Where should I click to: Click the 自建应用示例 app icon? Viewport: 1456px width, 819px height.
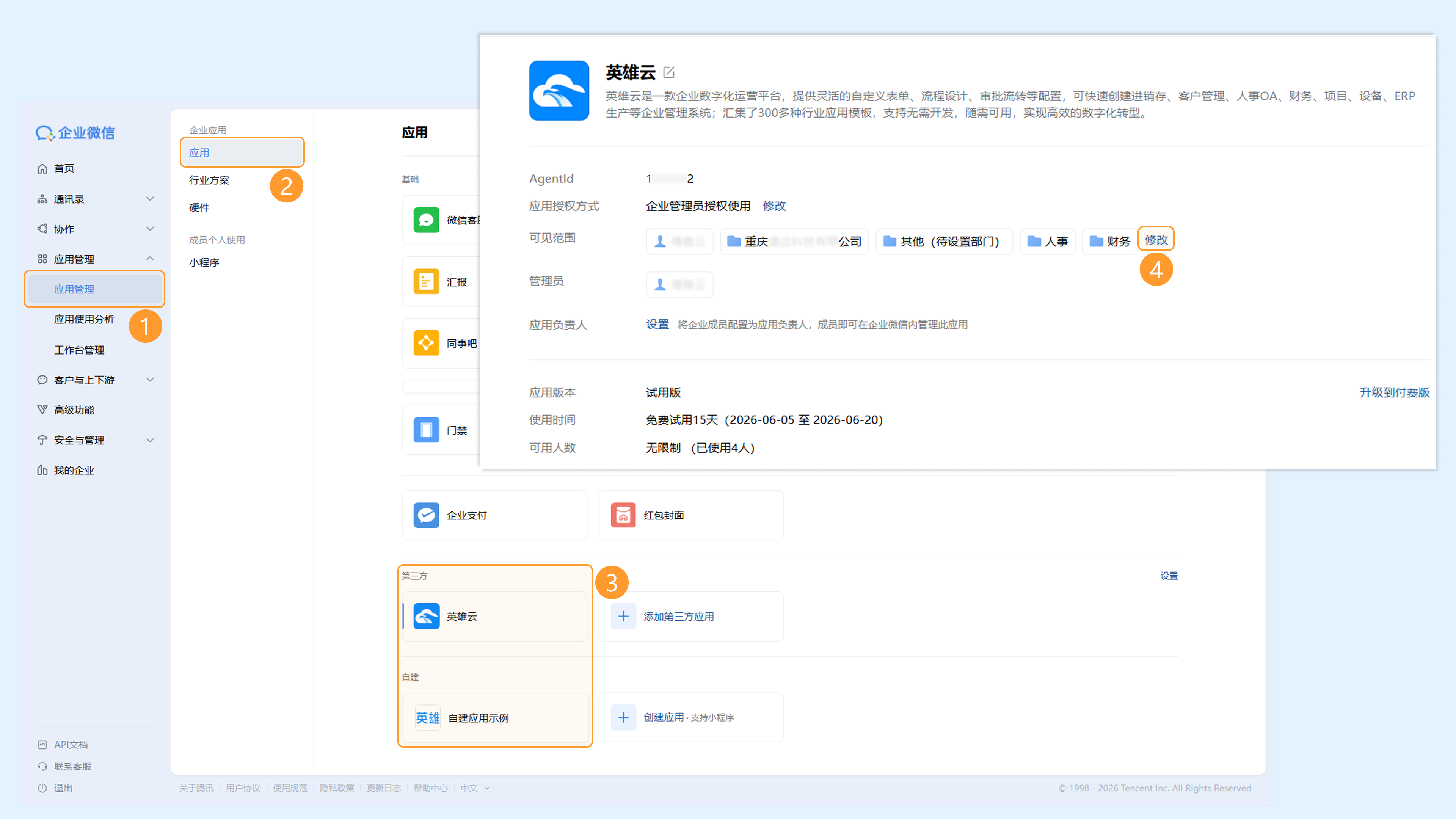tap(428, 718)
